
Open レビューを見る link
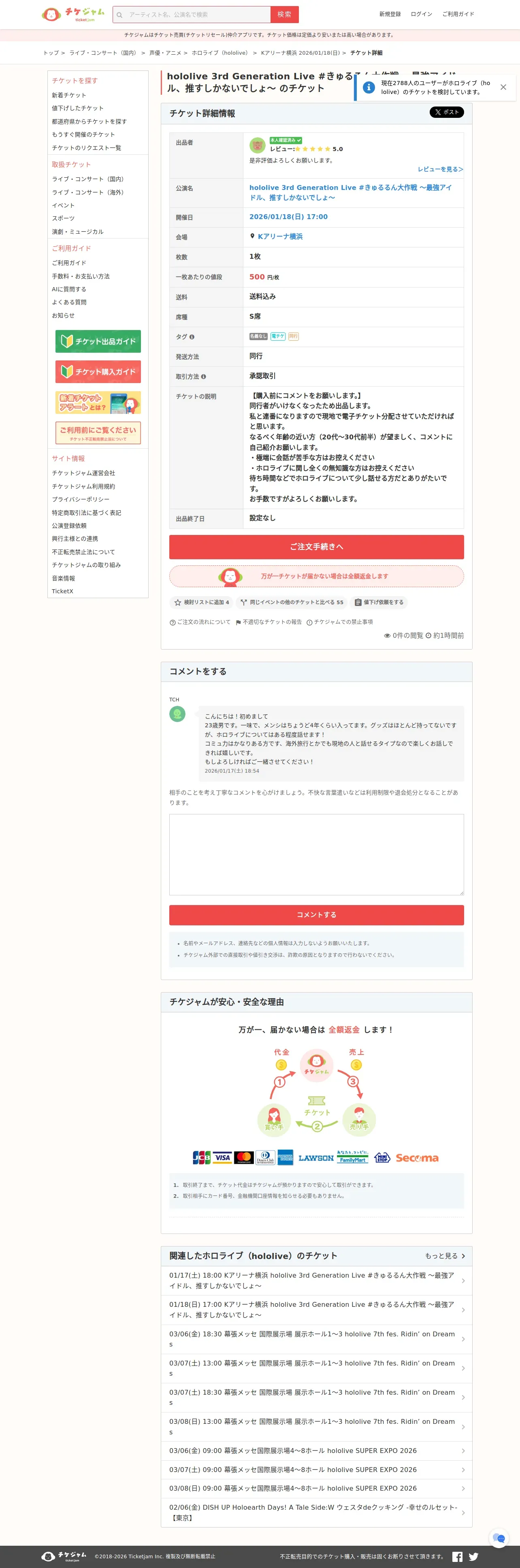440,169
